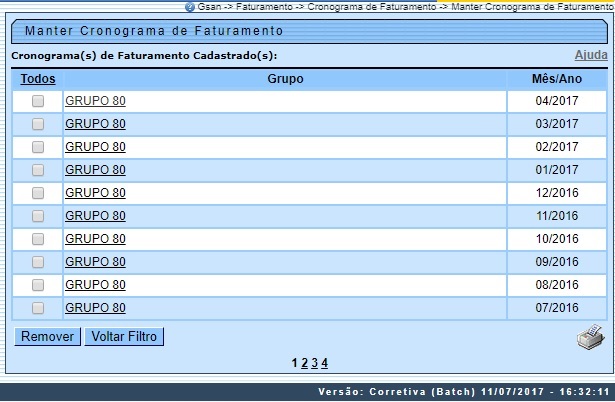
Task: Click the Grupo column header
Action: point(285,79)
